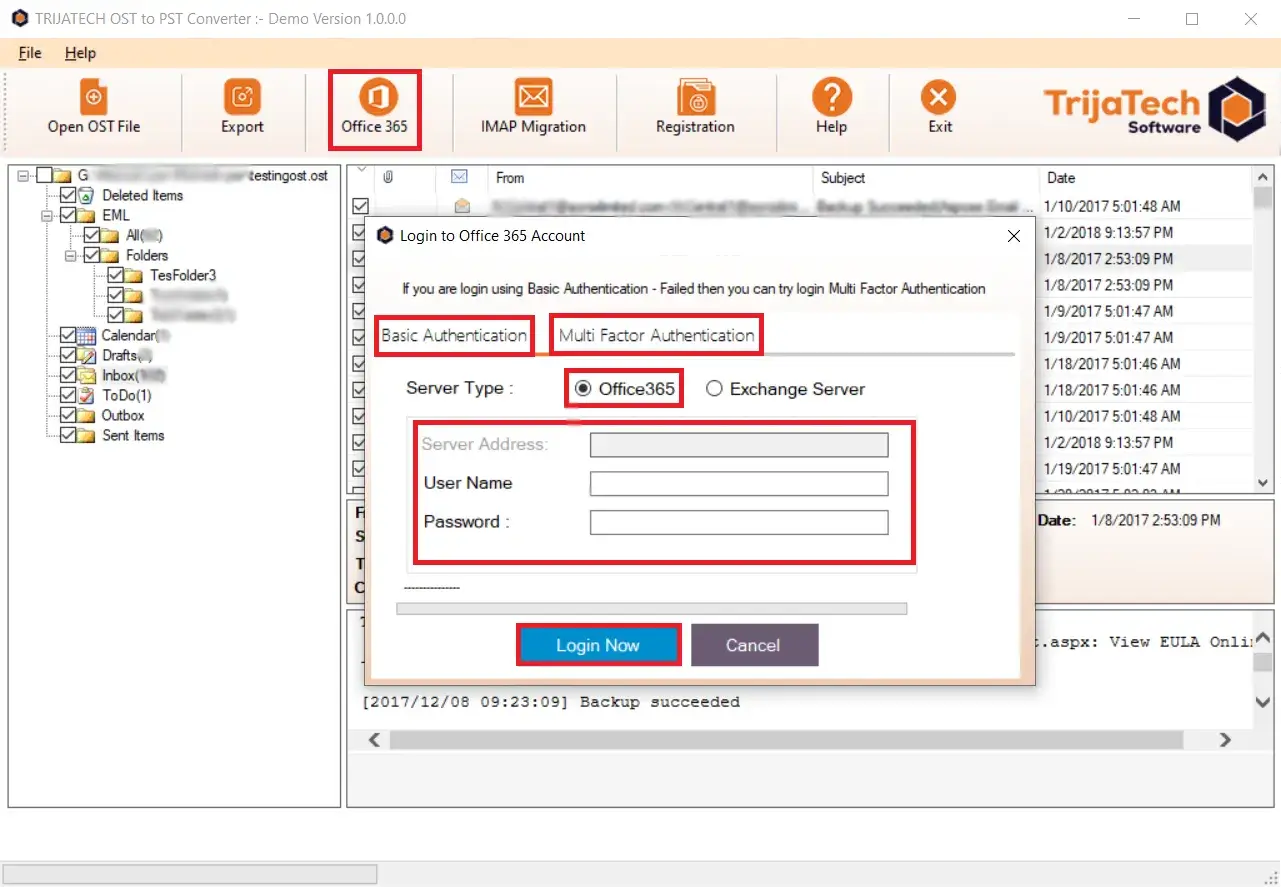
Task: Toggle the Outbox checkbox
Action: tap(68, 415)
